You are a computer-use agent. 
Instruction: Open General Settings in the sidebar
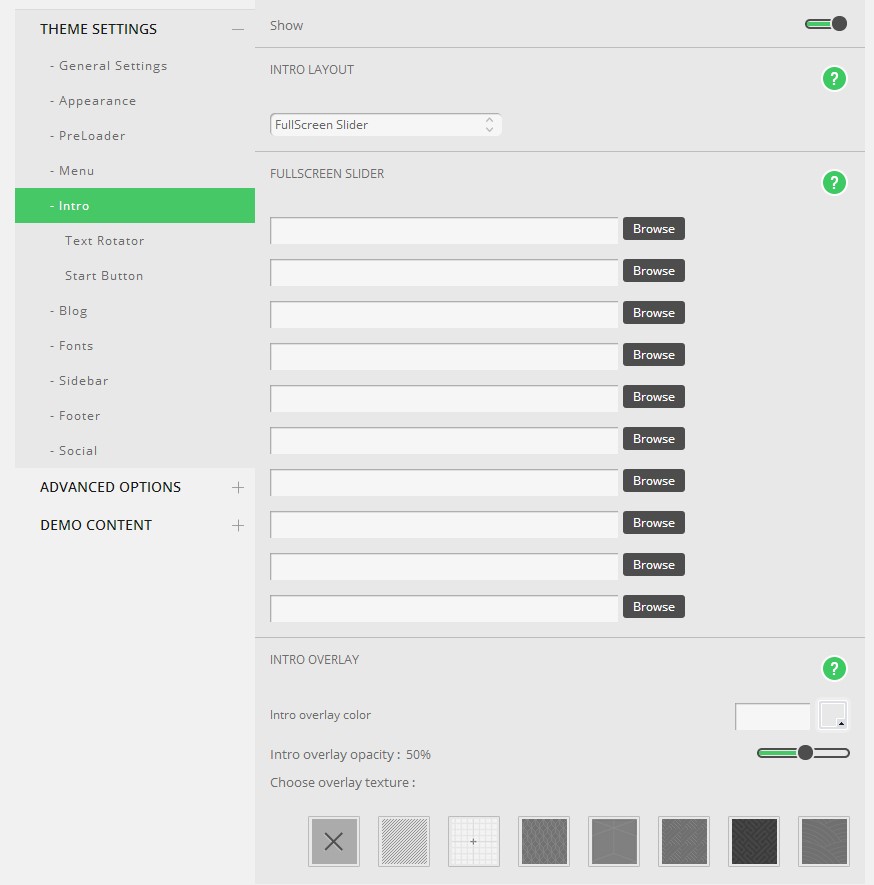[113, 66]
